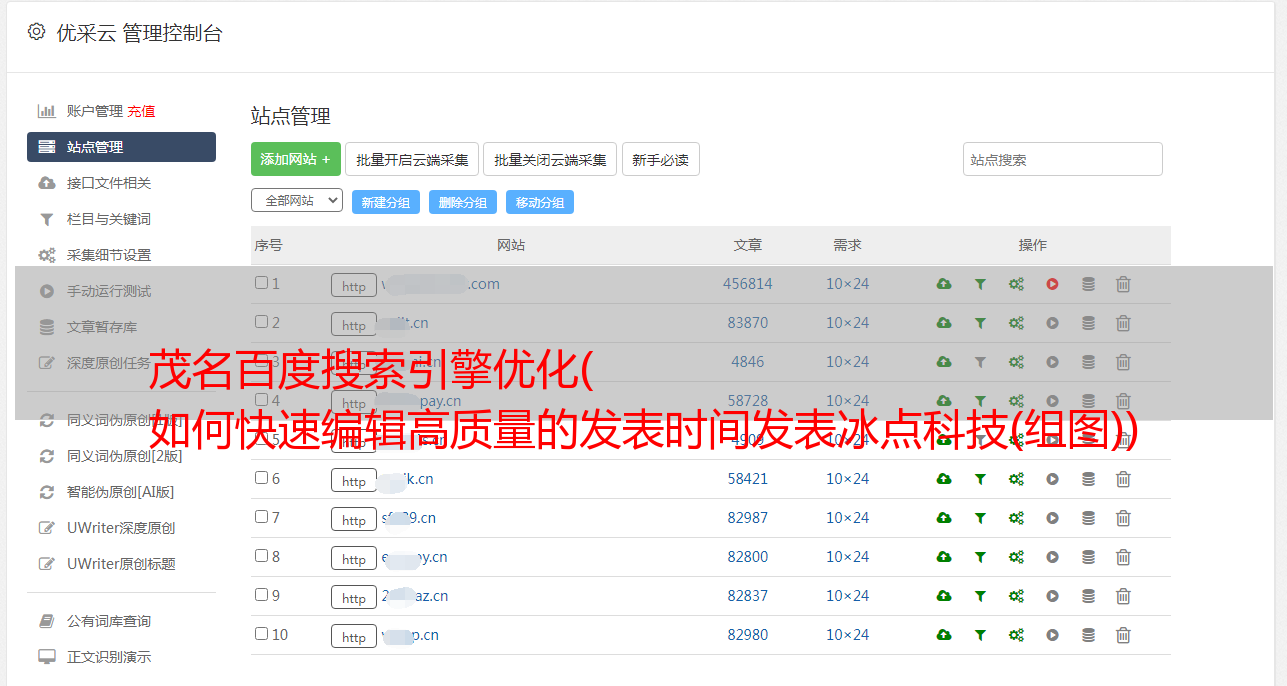Click play icon in row 9

click(x=1052, y=596)
